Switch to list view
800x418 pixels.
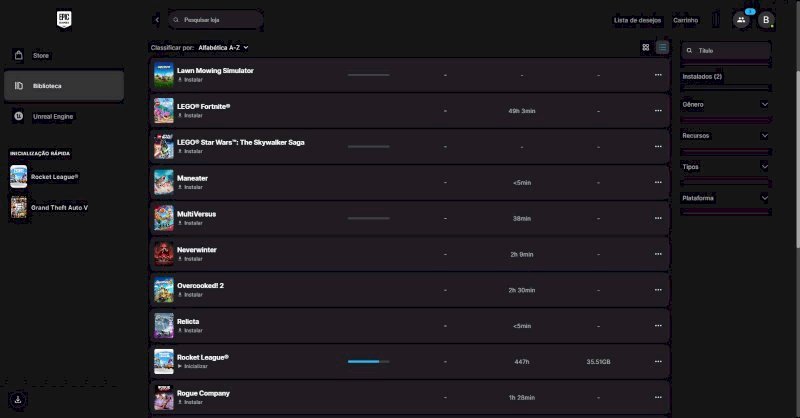[662, 47]
